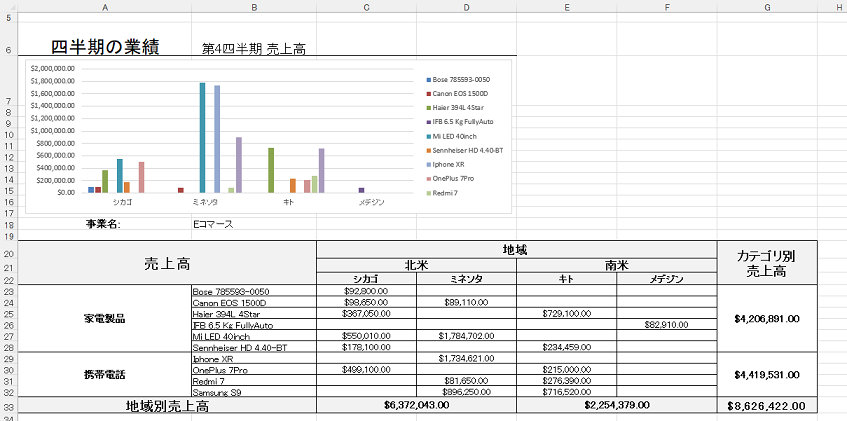Click the メデジン column header in table
This screenshot has width=847, height=421.
(667, 279)
